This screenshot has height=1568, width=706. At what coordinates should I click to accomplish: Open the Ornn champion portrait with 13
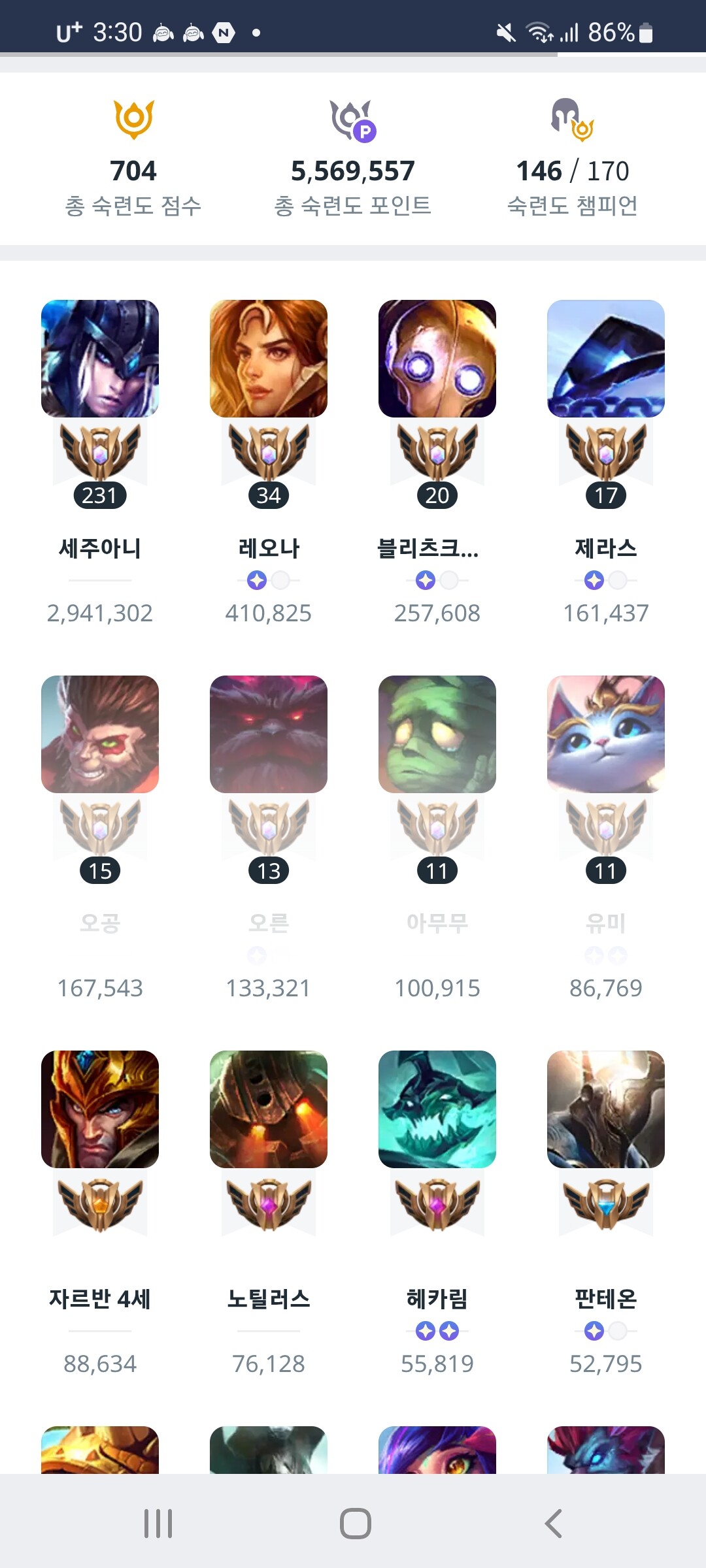(x=269, y=734)
